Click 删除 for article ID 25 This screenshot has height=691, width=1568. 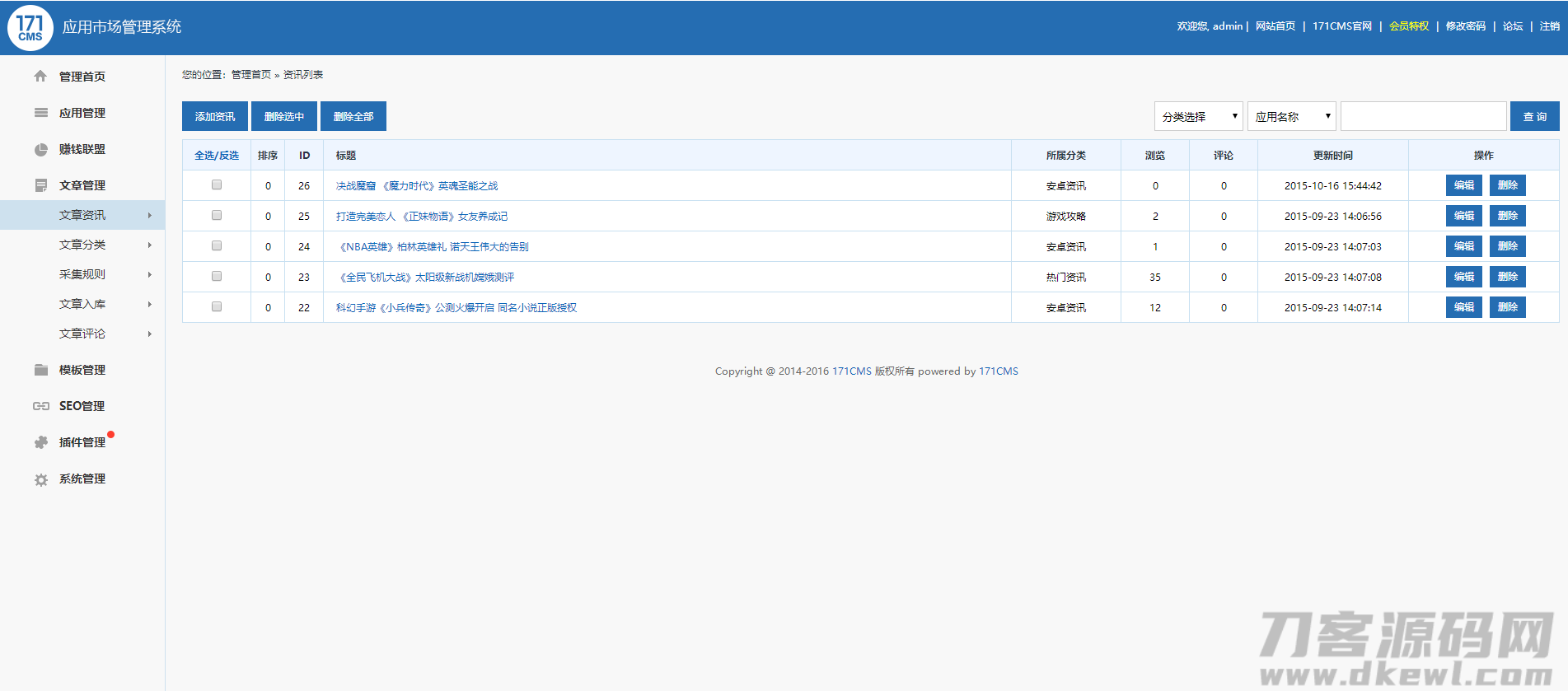click(1507, 216)
